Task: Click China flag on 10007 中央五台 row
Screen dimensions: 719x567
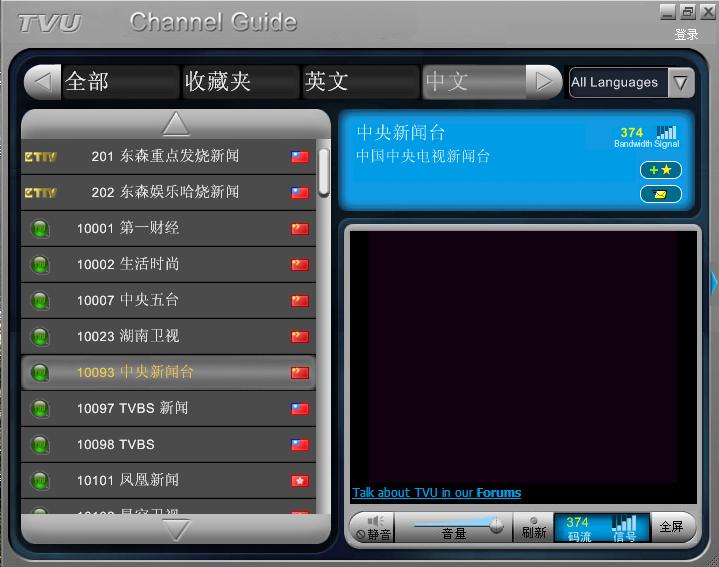Action: [x=300, y=301]
